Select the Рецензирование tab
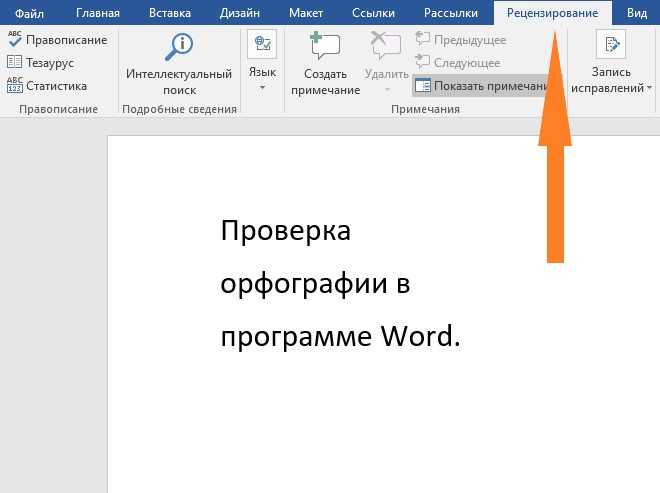This screenshot has height=493, width=660. coord(552,13)
